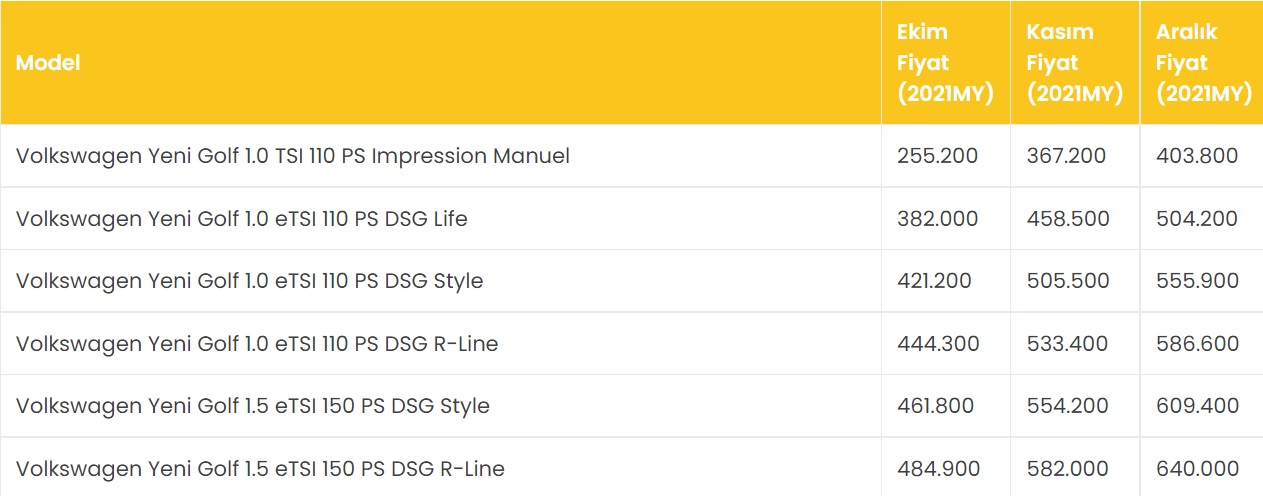Click the Ekim Fiyat column header
Viewport: 1263px width, 496px height.
(x=944, y=62)
